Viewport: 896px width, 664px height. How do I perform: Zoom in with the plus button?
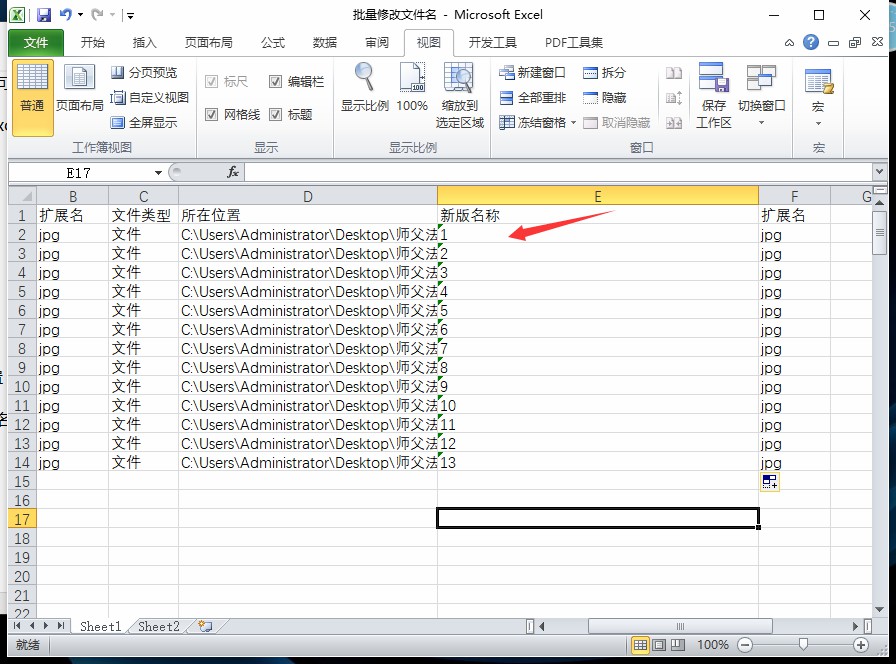click(861, 645)
